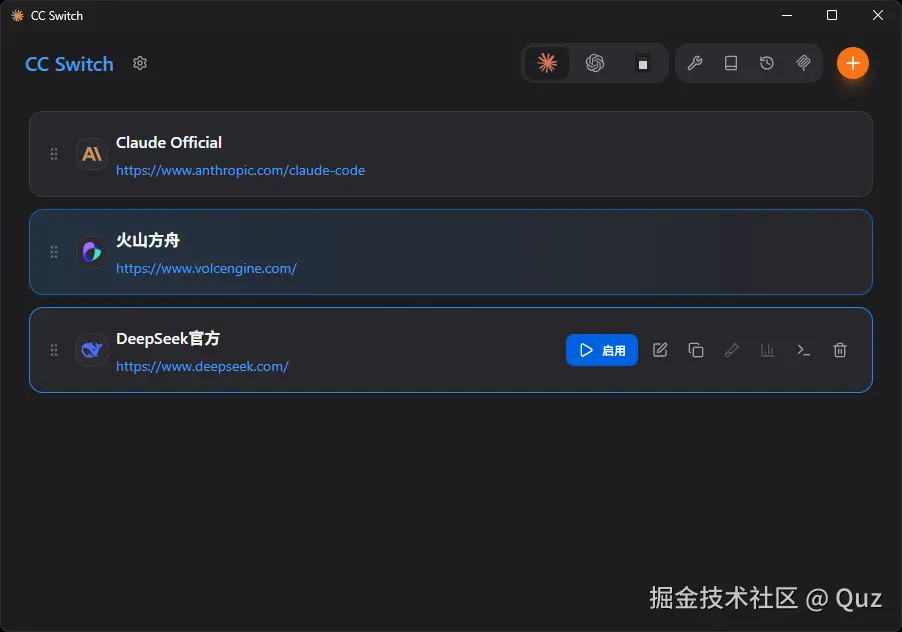Grab drag handle of Claude Official card
This screenshot has height=632, width=902.
[53, 154]
